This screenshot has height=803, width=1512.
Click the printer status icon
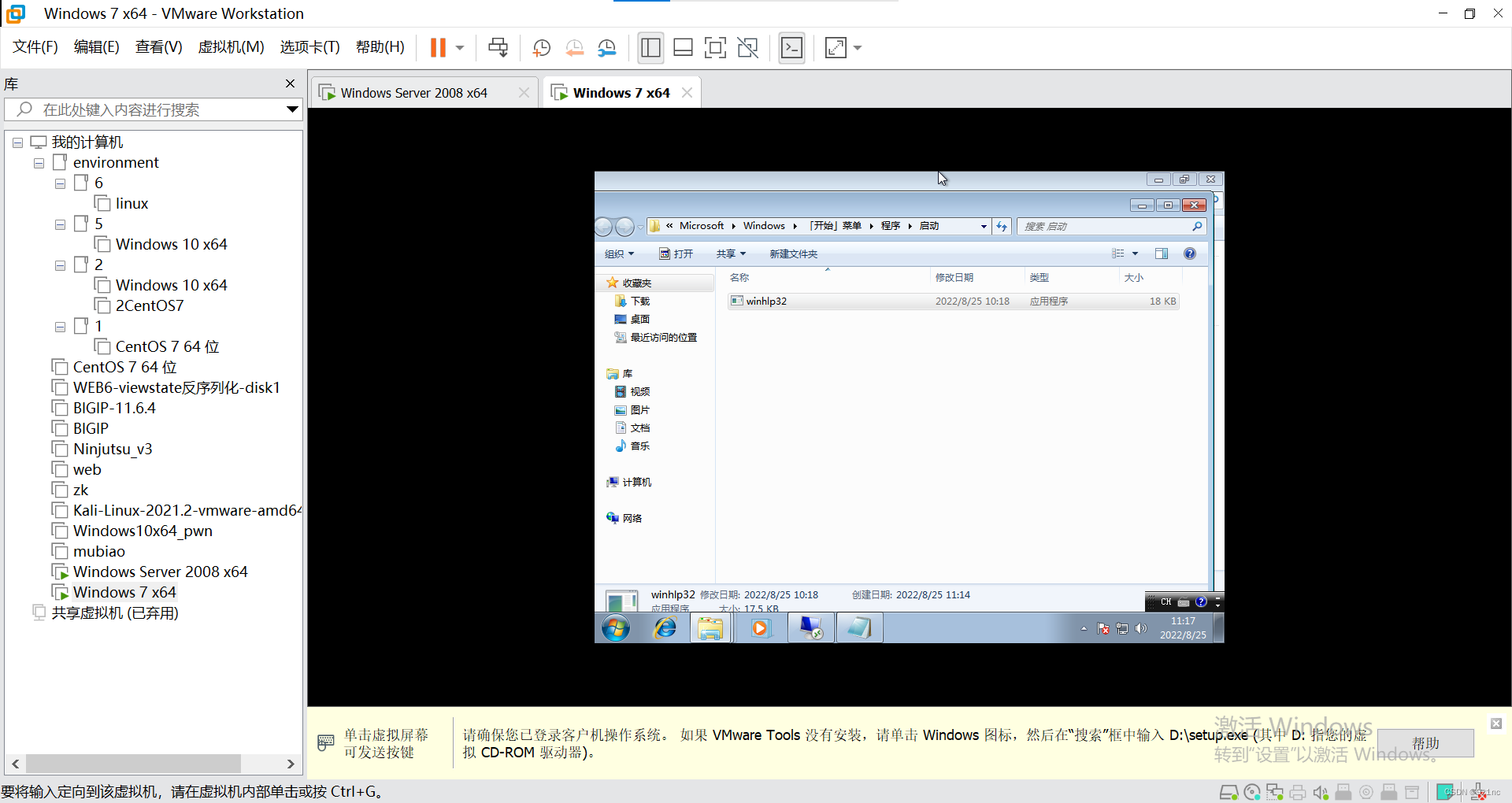[x=1298, y=792]
